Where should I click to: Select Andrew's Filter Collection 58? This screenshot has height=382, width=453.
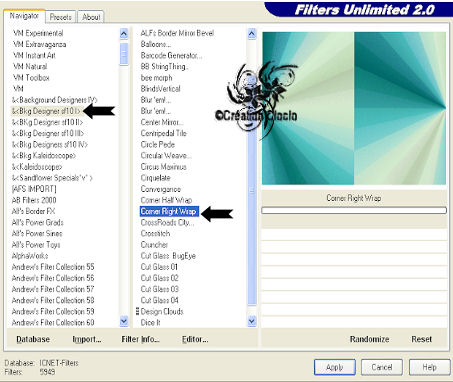pos(53,300)
